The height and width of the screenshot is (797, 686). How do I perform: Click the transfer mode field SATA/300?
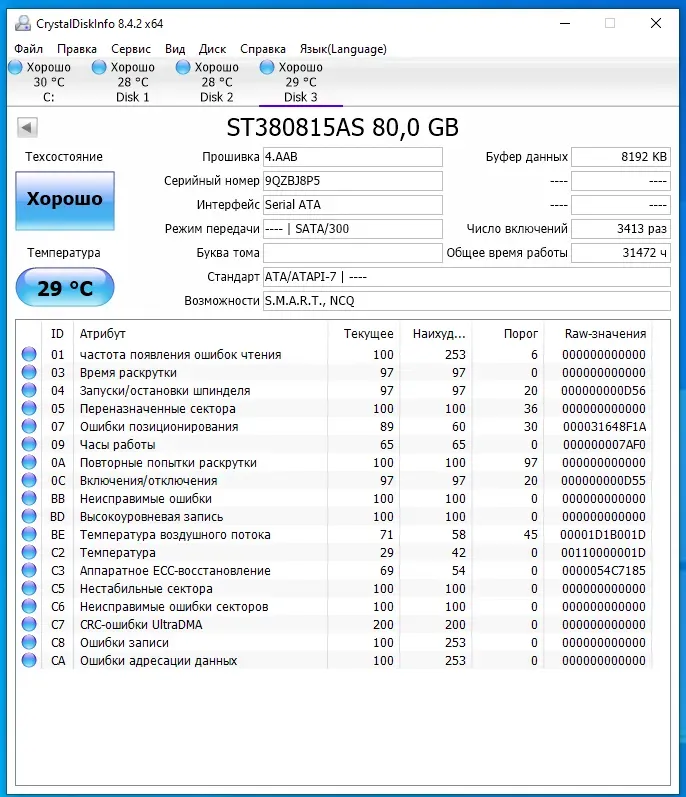[x=353, y=229]
